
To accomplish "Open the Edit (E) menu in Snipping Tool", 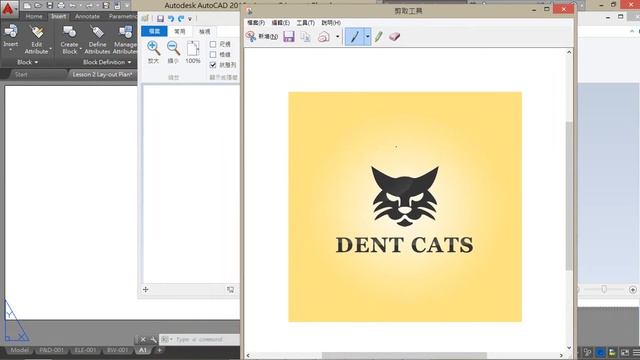I will (280, 23).
